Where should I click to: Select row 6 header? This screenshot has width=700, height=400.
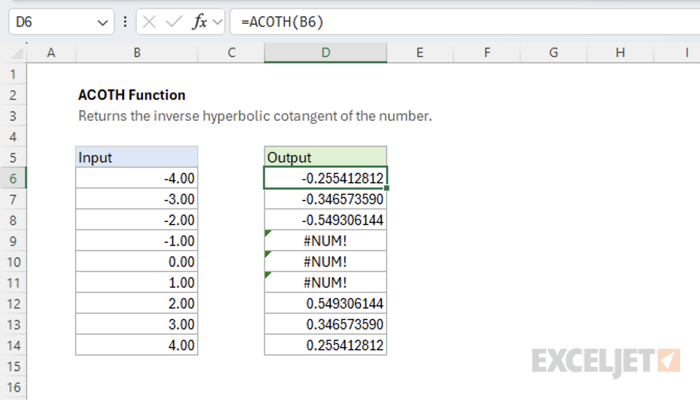[x=13, y=179]
